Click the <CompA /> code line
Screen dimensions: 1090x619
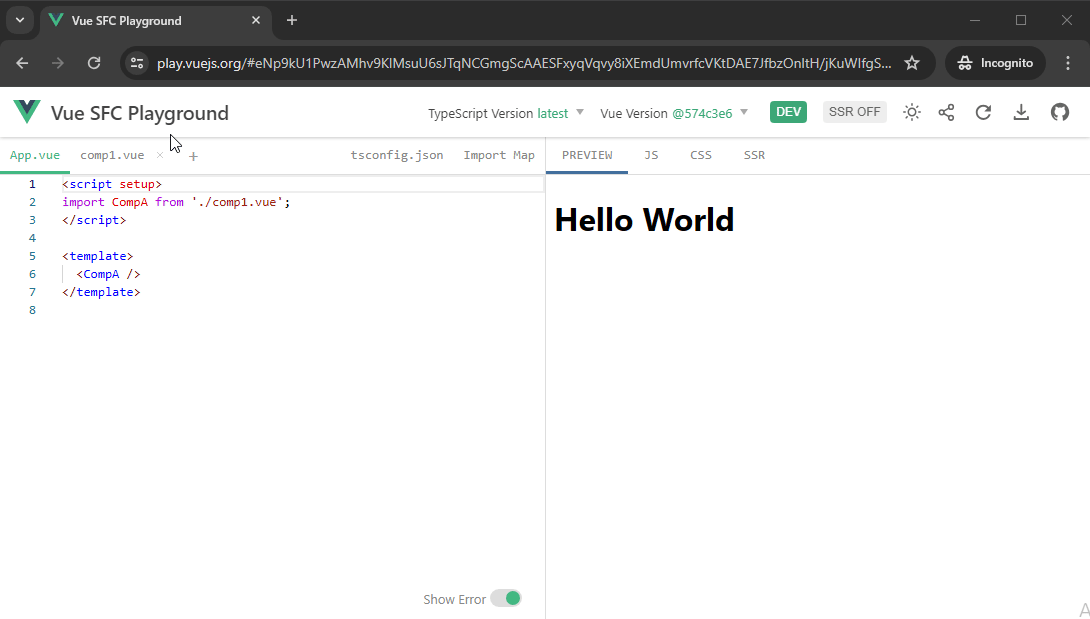pyautogui.click(x=108, y=274)
